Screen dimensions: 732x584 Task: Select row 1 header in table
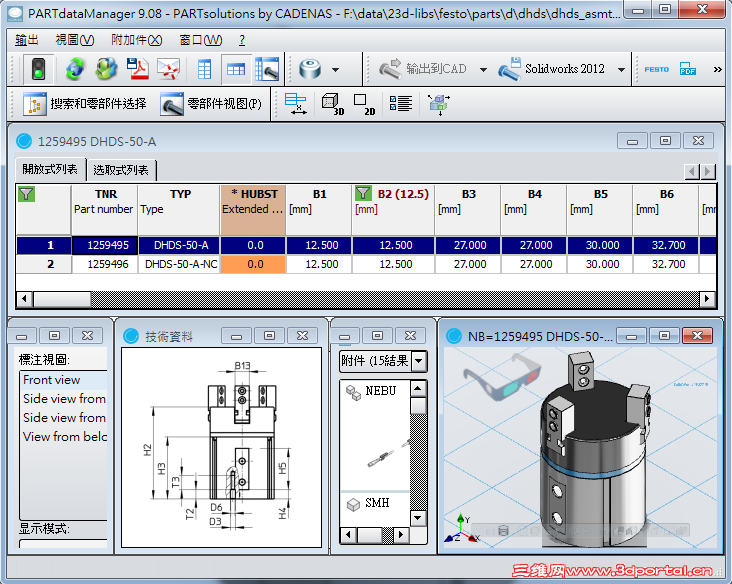(43, 245)
